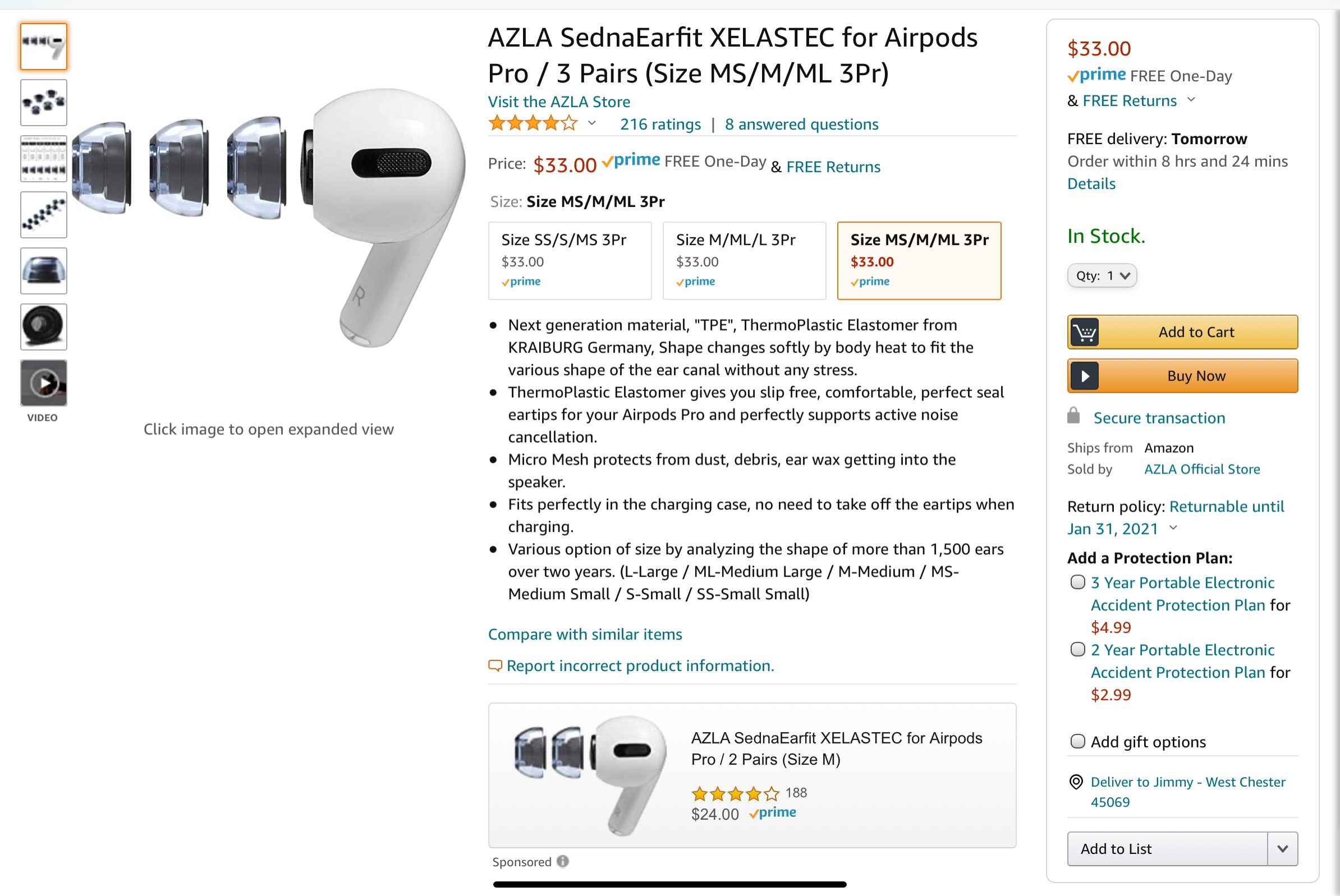Viewport: 1340px width, 896px height.
Task: Enable Add gift options checkbox
Action: pyautogui.click(x=1078, y=741)
